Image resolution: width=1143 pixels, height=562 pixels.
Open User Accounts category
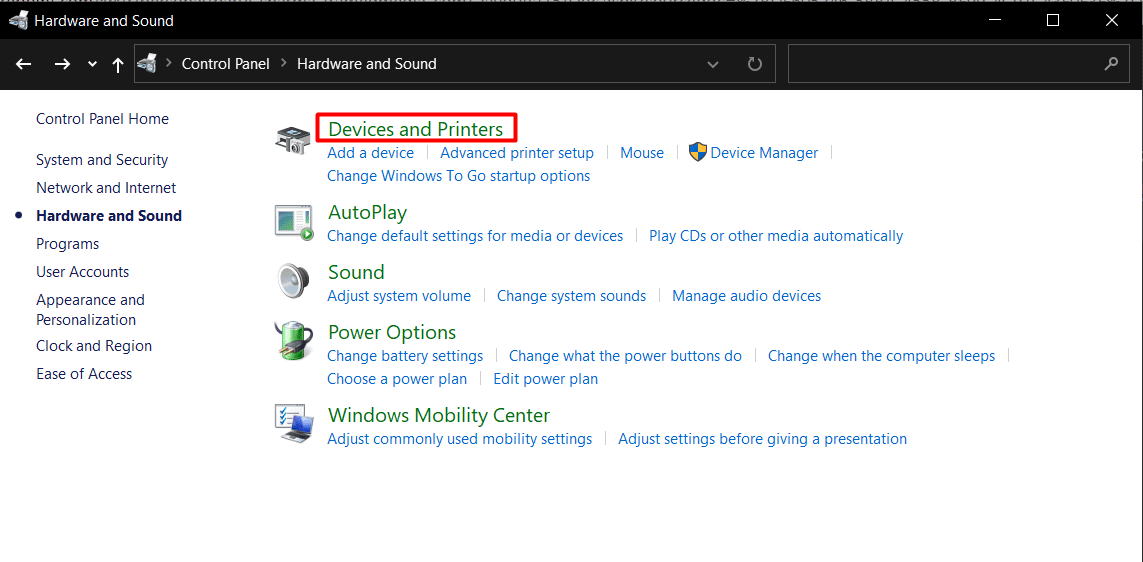pos(82,272)
